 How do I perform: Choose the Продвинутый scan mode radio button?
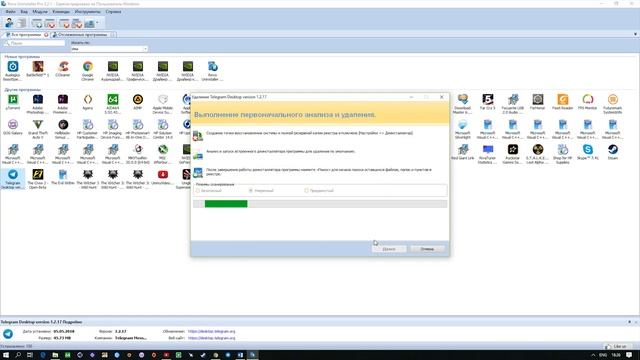306,191
